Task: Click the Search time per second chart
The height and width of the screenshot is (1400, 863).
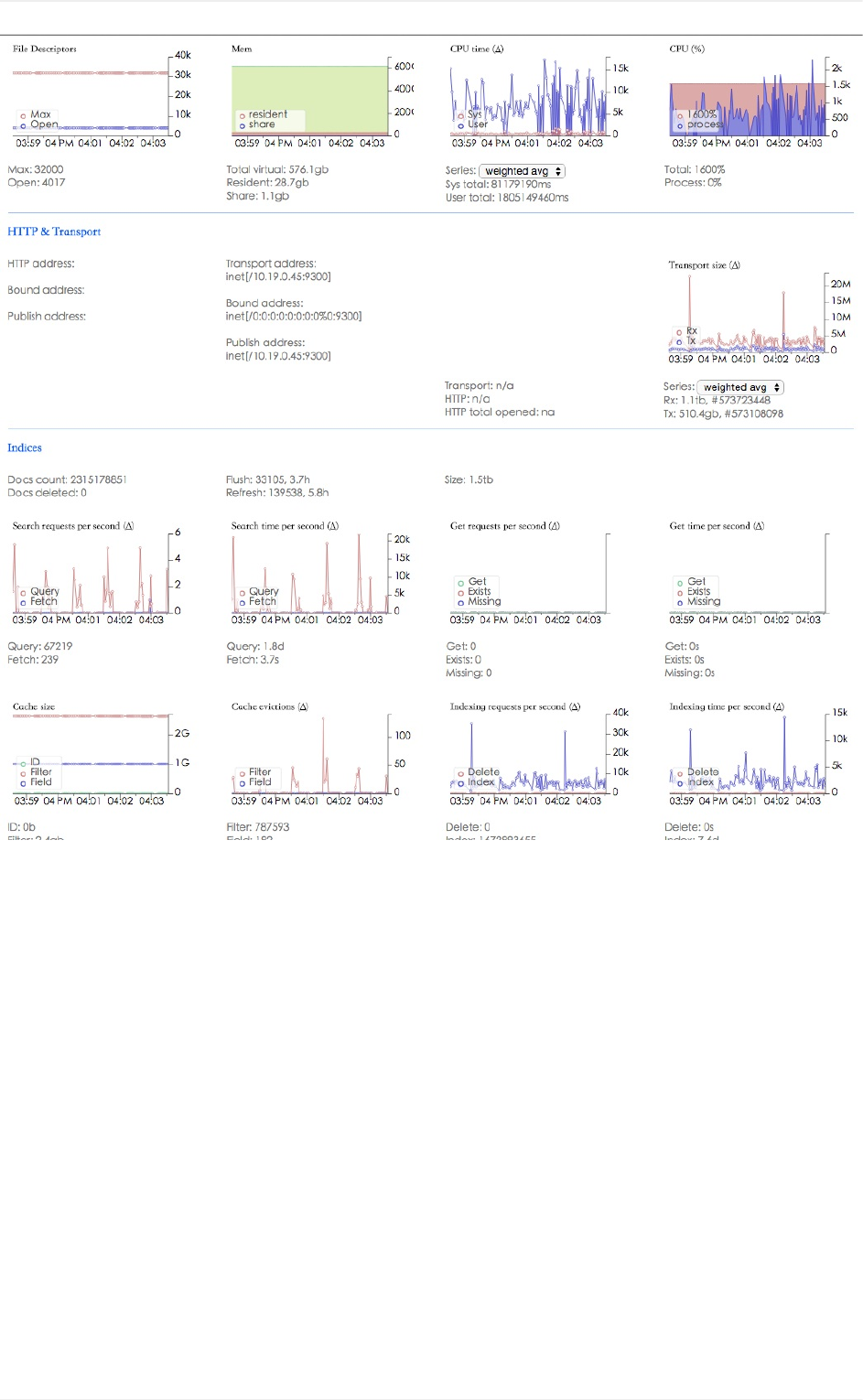Action: [x=310, y=572]
